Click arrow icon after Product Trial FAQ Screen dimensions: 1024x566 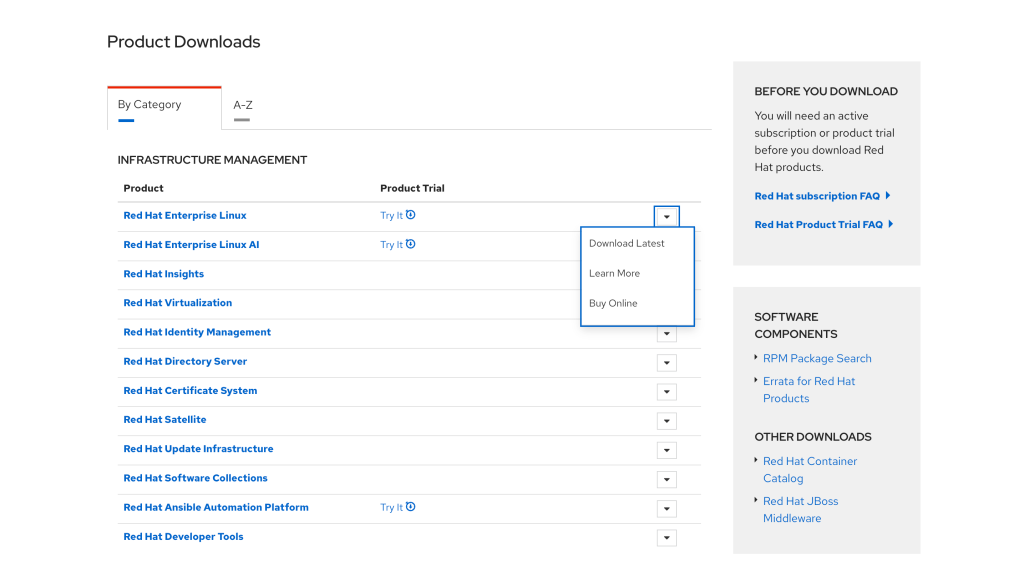[x=891, y=224]
